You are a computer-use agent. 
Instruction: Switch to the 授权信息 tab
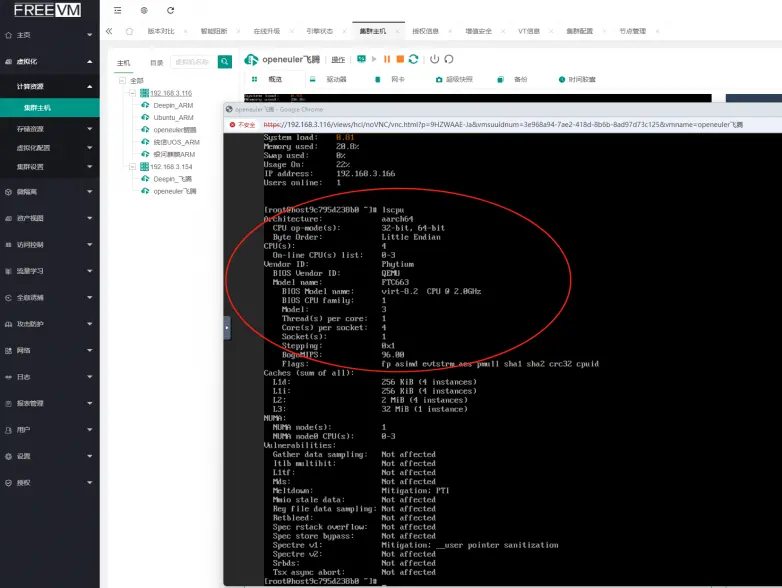tap(426, 31)
